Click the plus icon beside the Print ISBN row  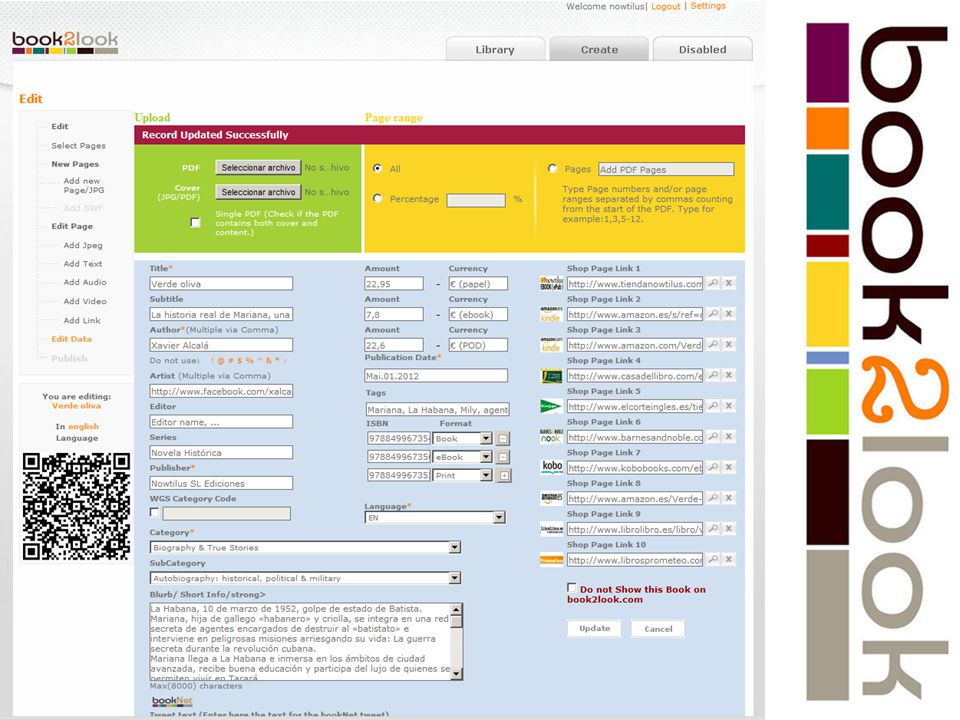click(503, 476)
